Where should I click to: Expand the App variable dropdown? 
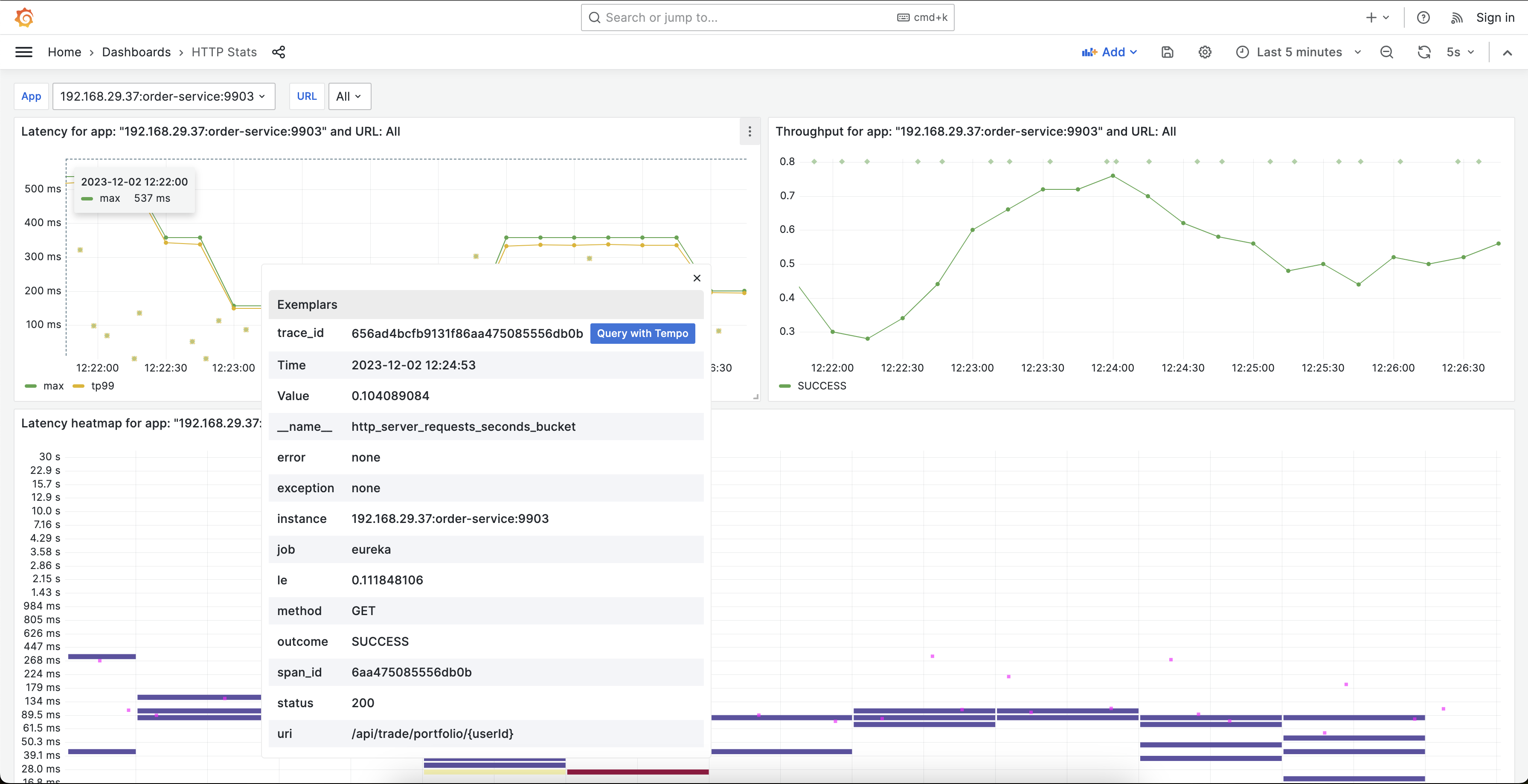pos(163,97)
